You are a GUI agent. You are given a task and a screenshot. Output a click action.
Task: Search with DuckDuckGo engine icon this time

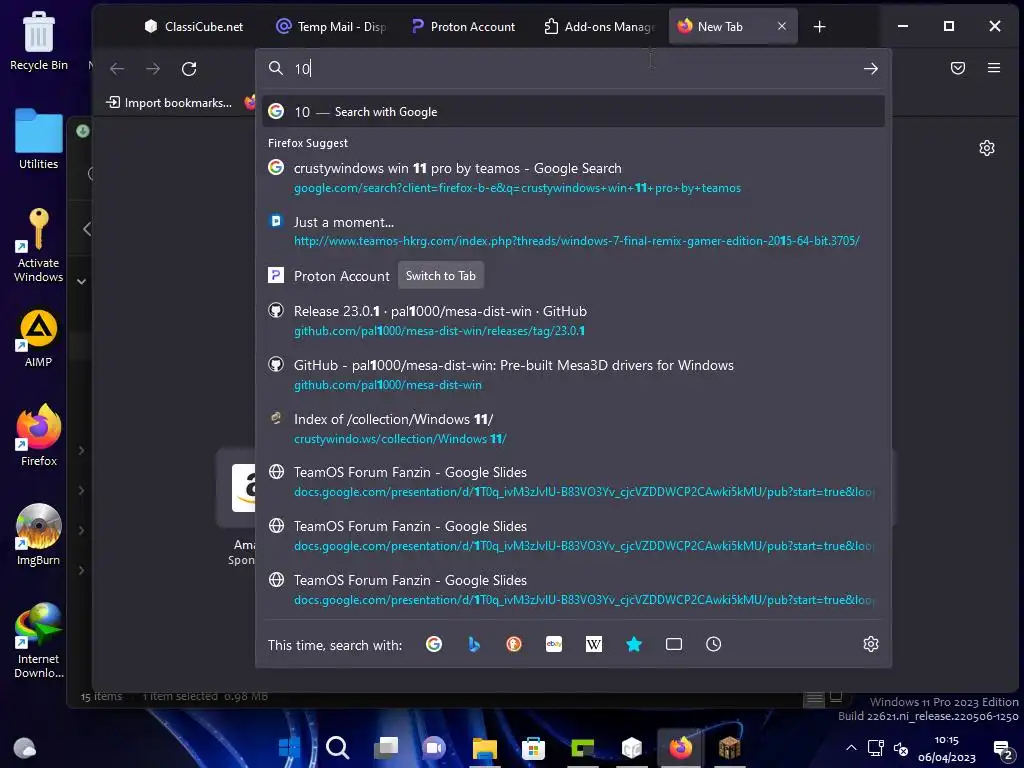[x=514, y=645]
